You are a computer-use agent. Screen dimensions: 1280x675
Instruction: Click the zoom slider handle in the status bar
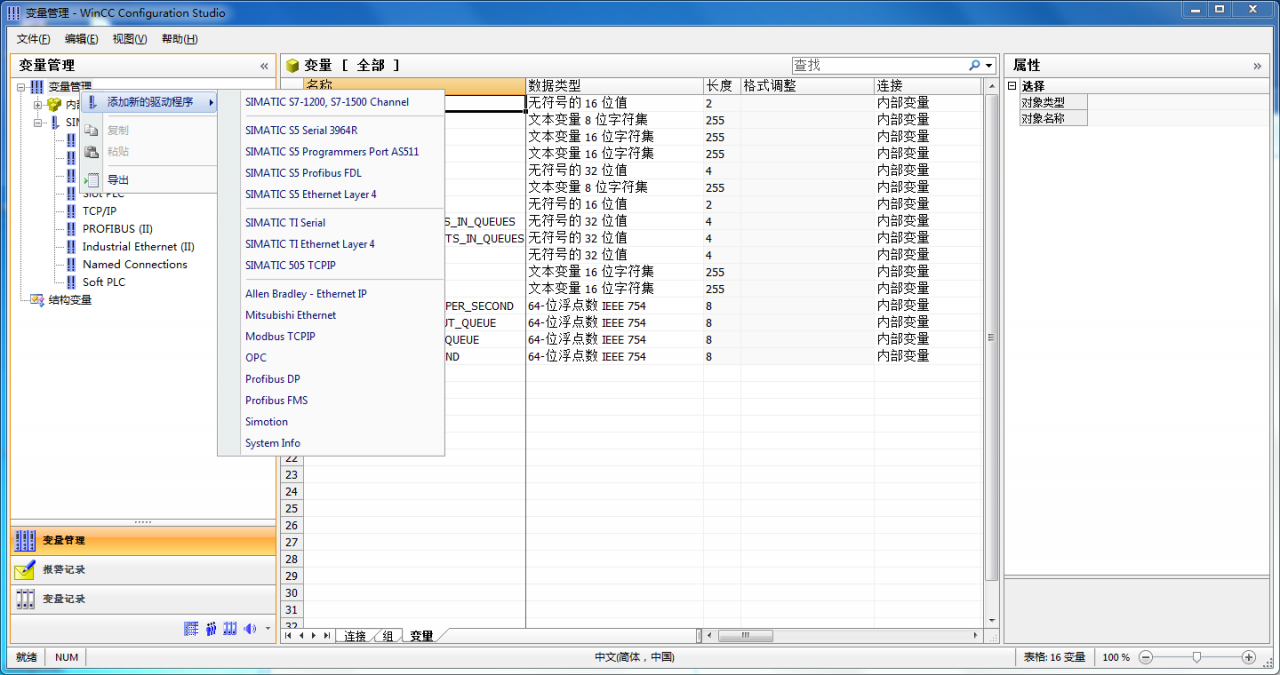point(1197,657)
